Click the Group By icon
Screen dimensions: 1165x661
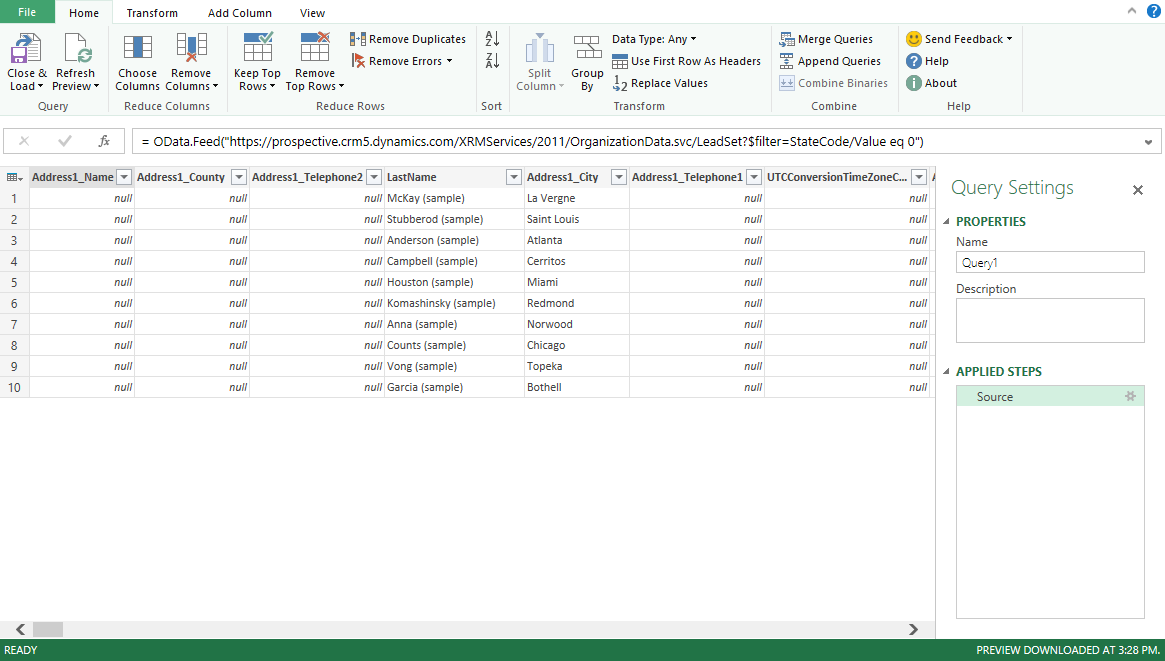587,48
